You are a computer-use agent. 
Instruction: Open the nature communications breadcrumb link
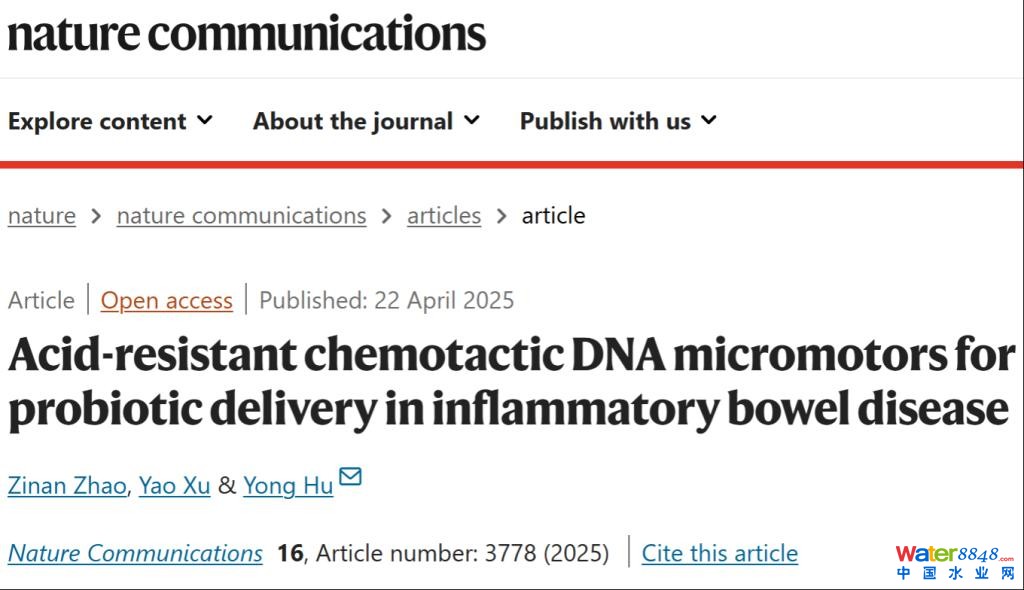(241, 216)
